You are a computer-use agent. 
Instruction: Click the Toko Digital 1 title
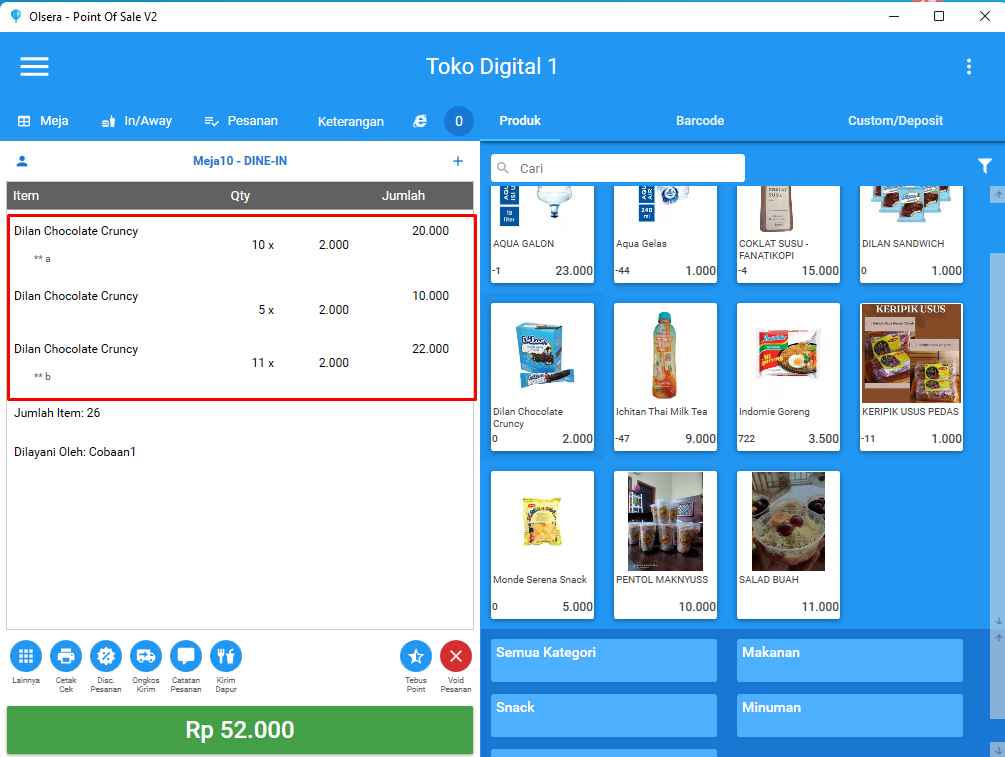click(492, 67)
